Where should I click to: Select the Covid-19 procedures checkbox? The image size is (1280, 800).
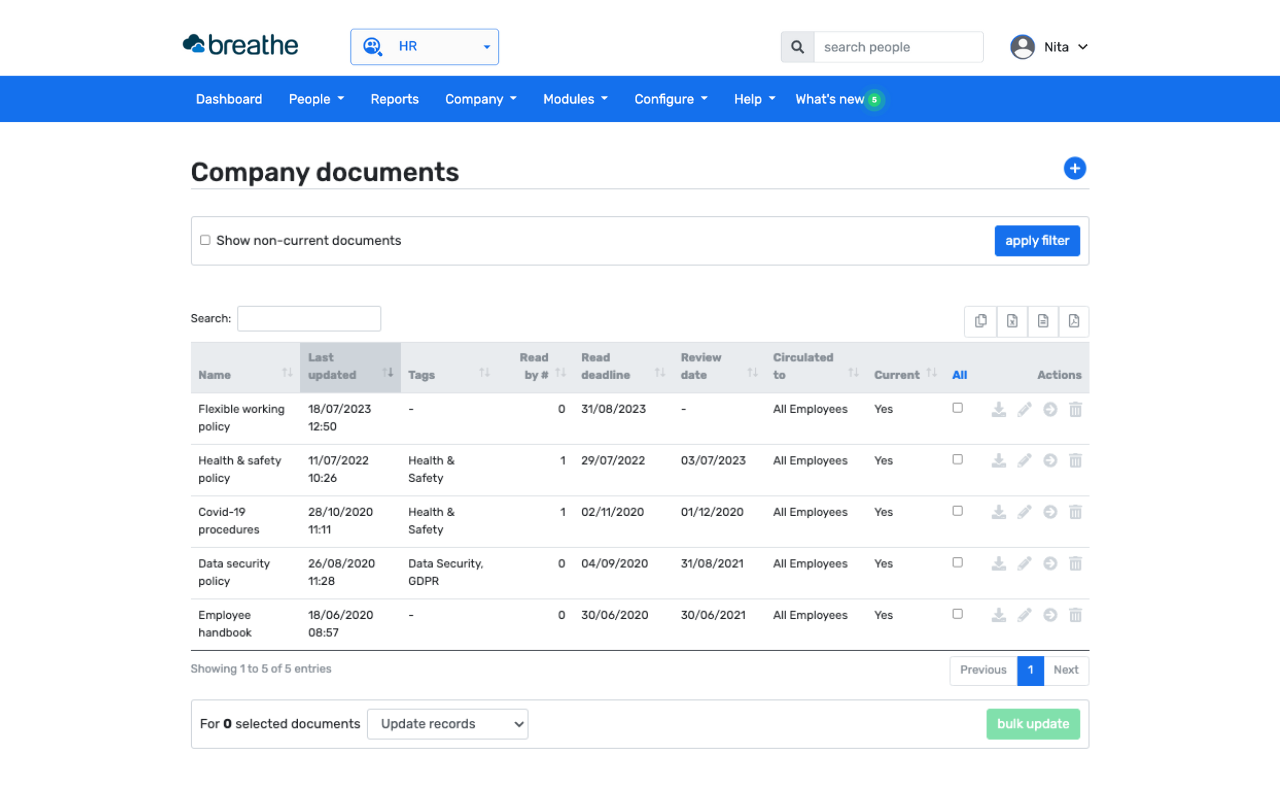point(958,511)
